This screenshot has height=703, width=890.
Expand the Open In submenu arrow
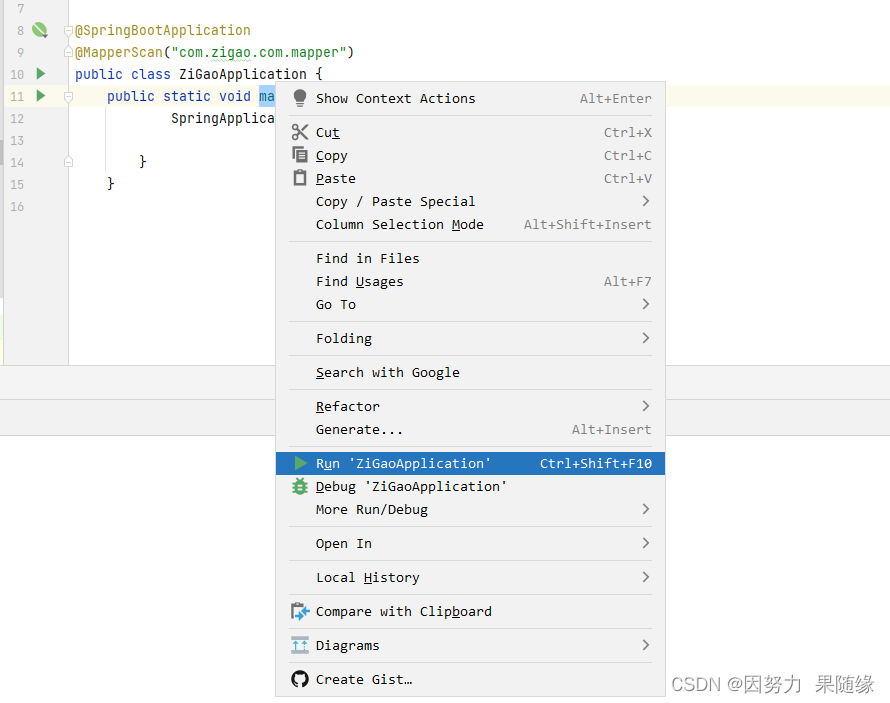pyautogui.click(x=645, y=543)
